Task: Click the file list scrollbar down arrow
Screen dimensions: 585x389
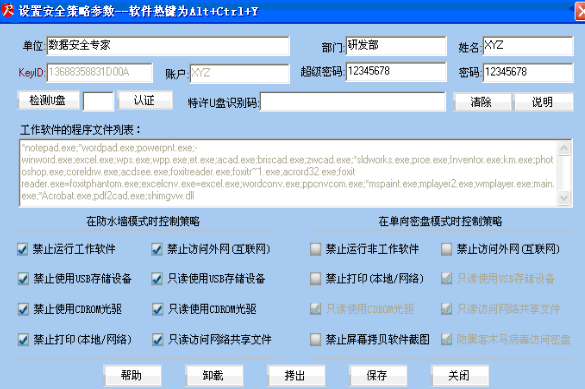Action: coord(564,198)
